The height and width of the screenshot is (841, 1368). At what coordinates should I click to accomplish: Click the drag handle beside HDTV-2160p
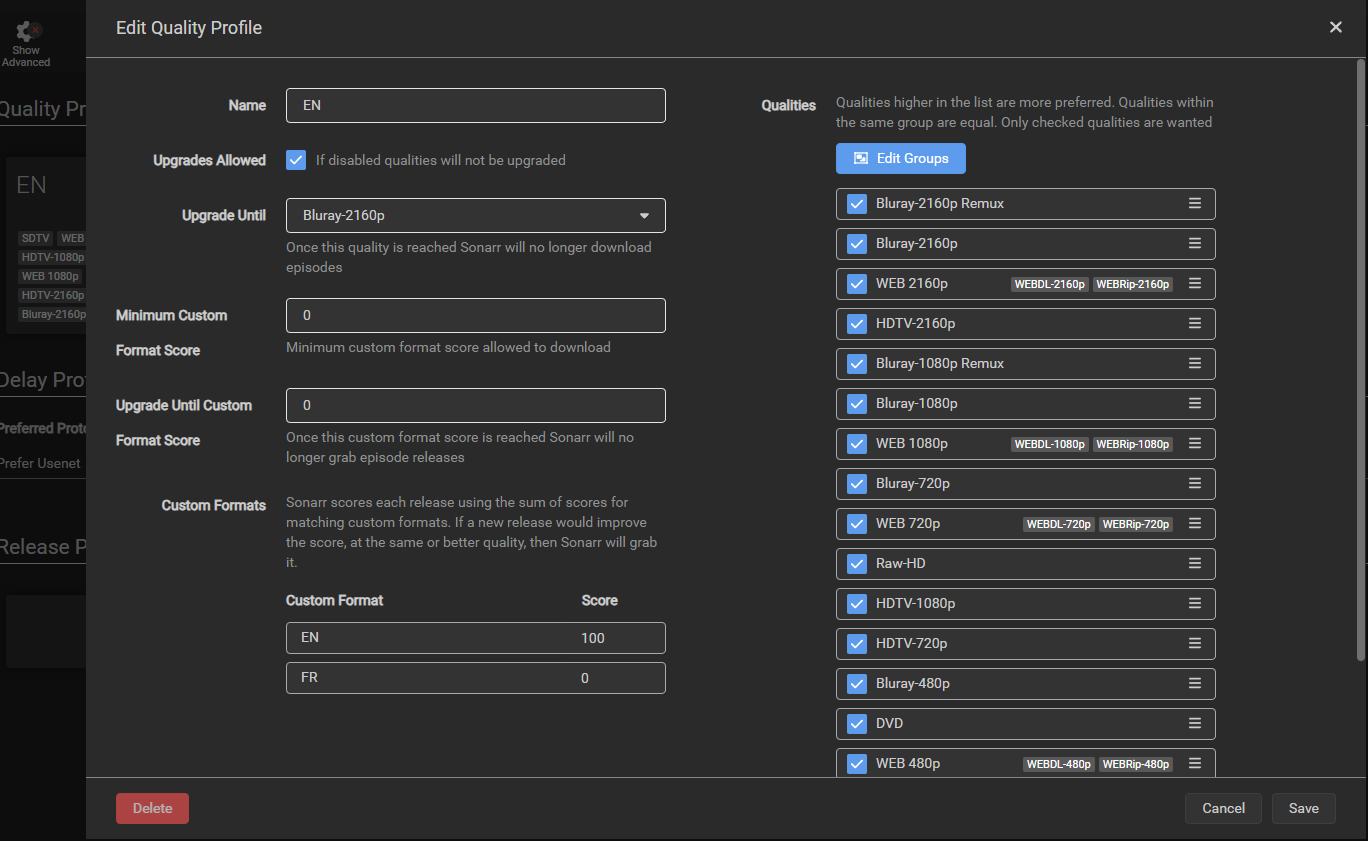1194,323
